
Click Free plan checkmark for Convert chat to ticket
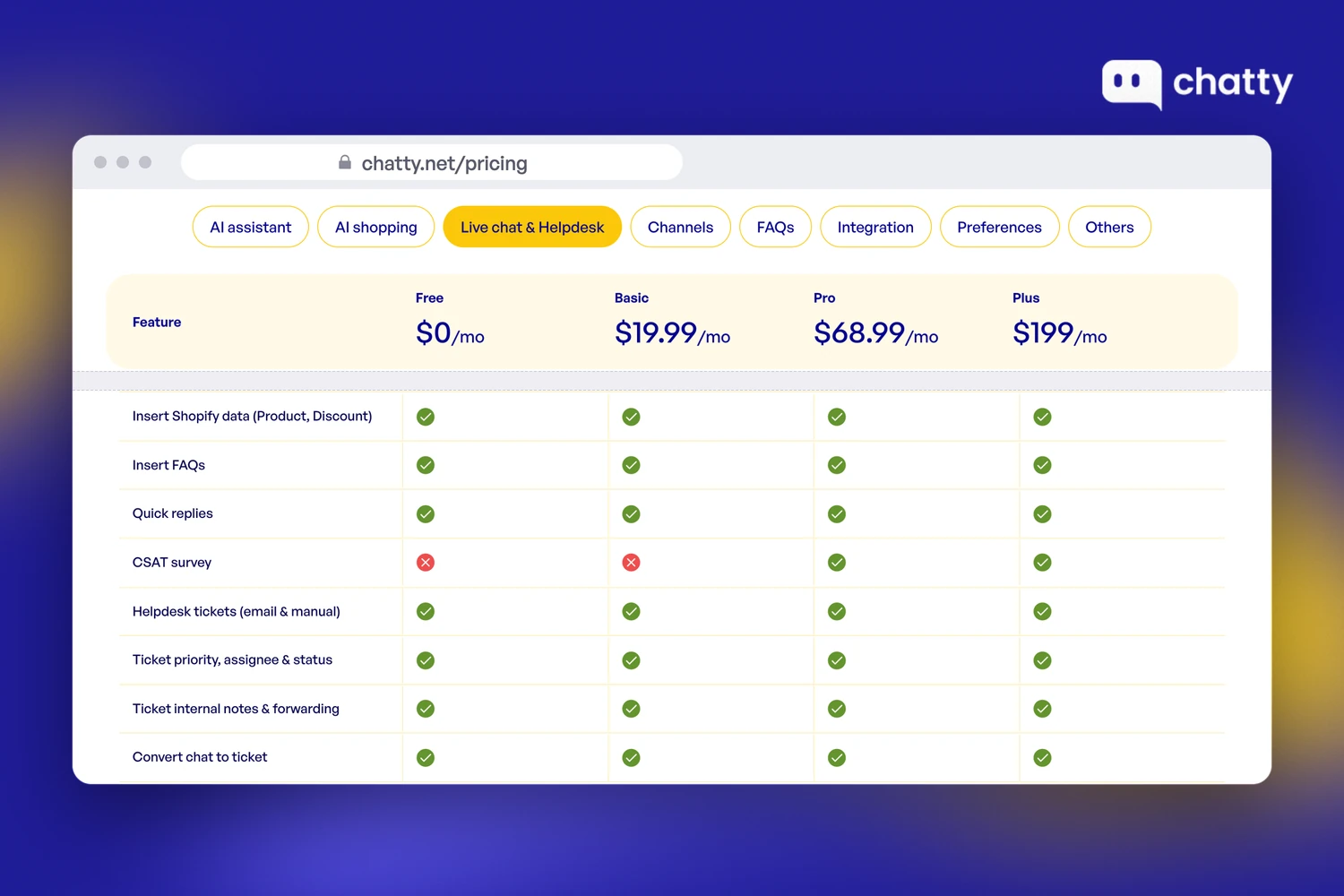coord(426,758)
